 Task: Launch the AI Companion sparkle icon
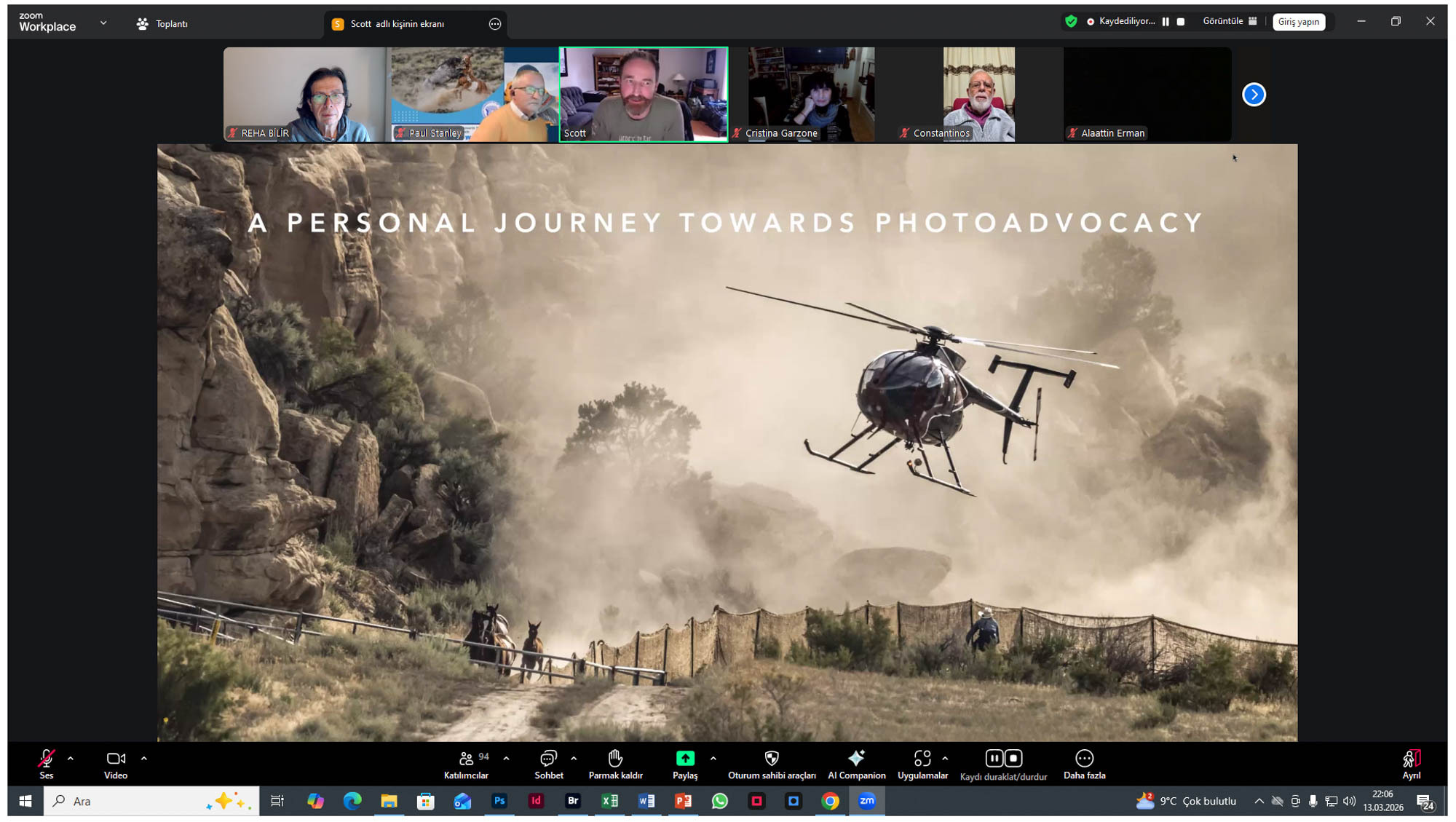[856, 759]
